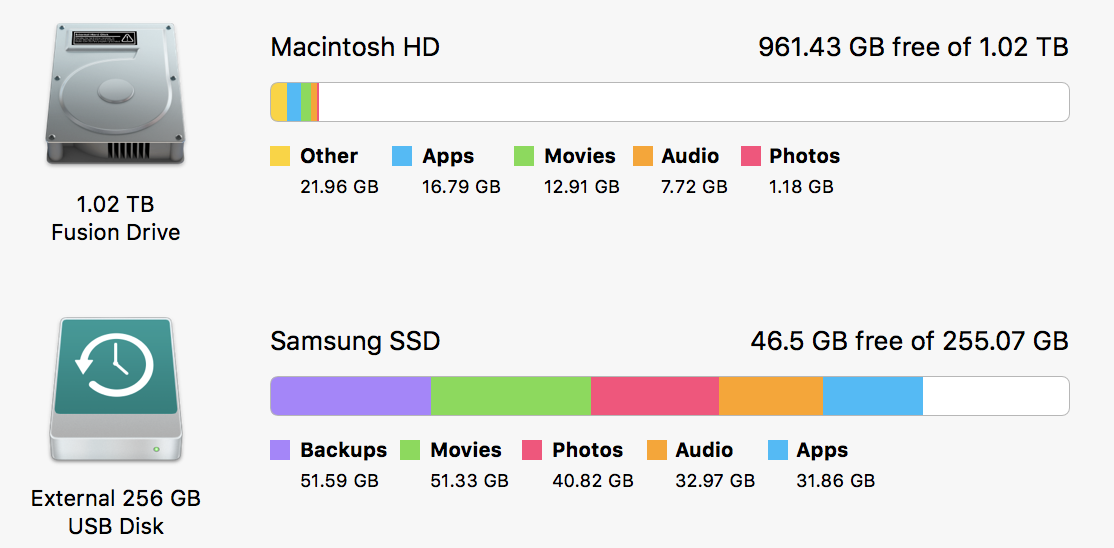Select the blue Apps swatch under Macintosh HD
1114x548 pixels.
point(402,156)
